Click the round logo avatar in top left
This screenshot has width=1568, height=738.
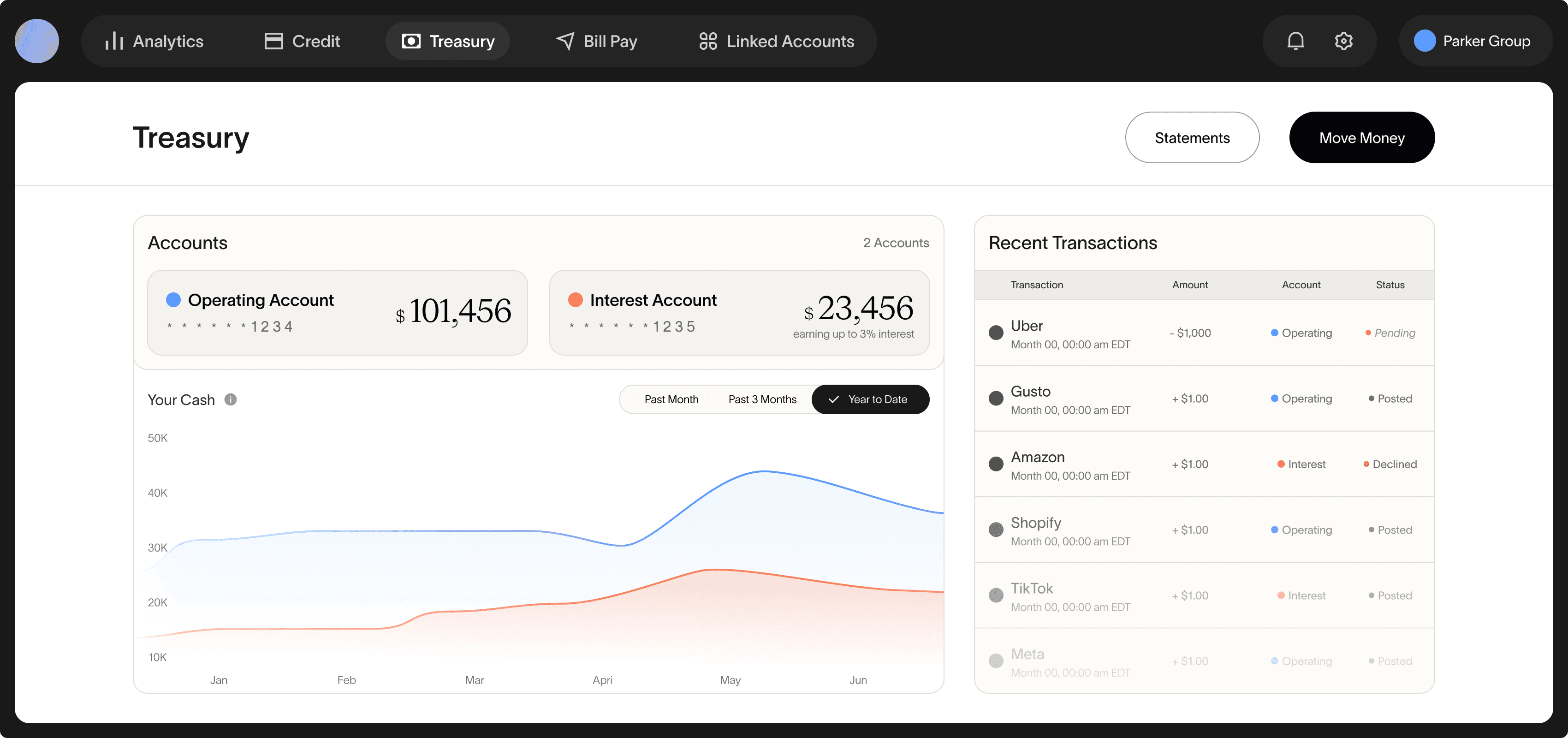(x=37, y=41)
